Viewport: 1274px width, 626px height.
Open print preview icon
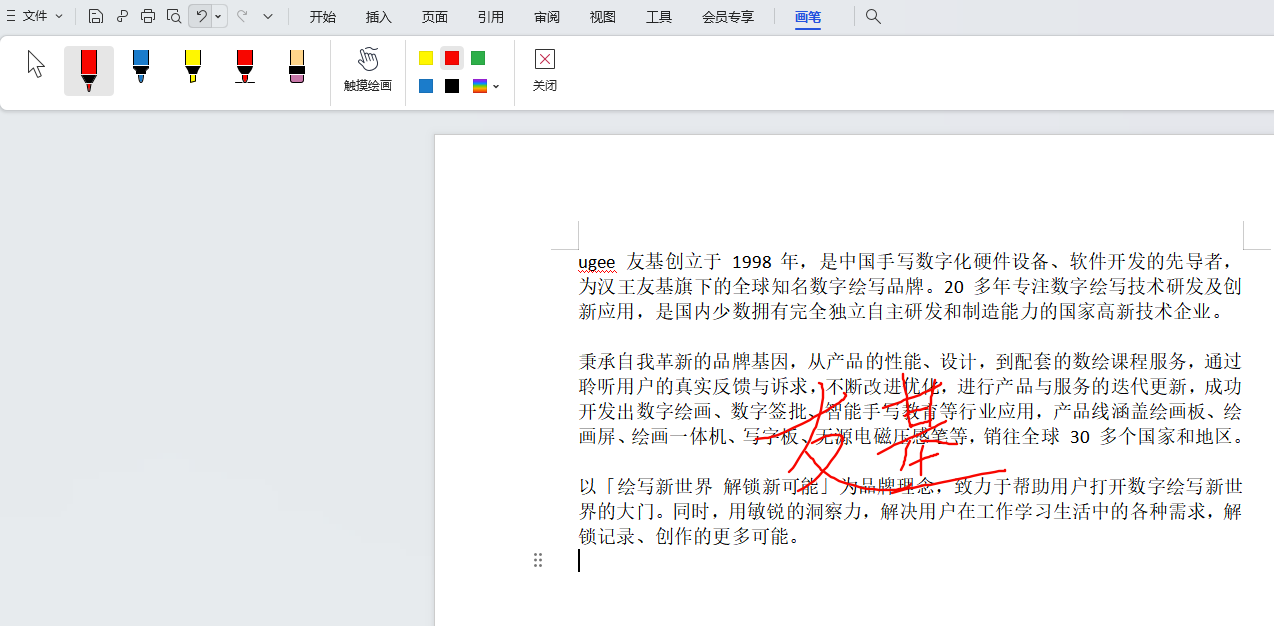174,16
